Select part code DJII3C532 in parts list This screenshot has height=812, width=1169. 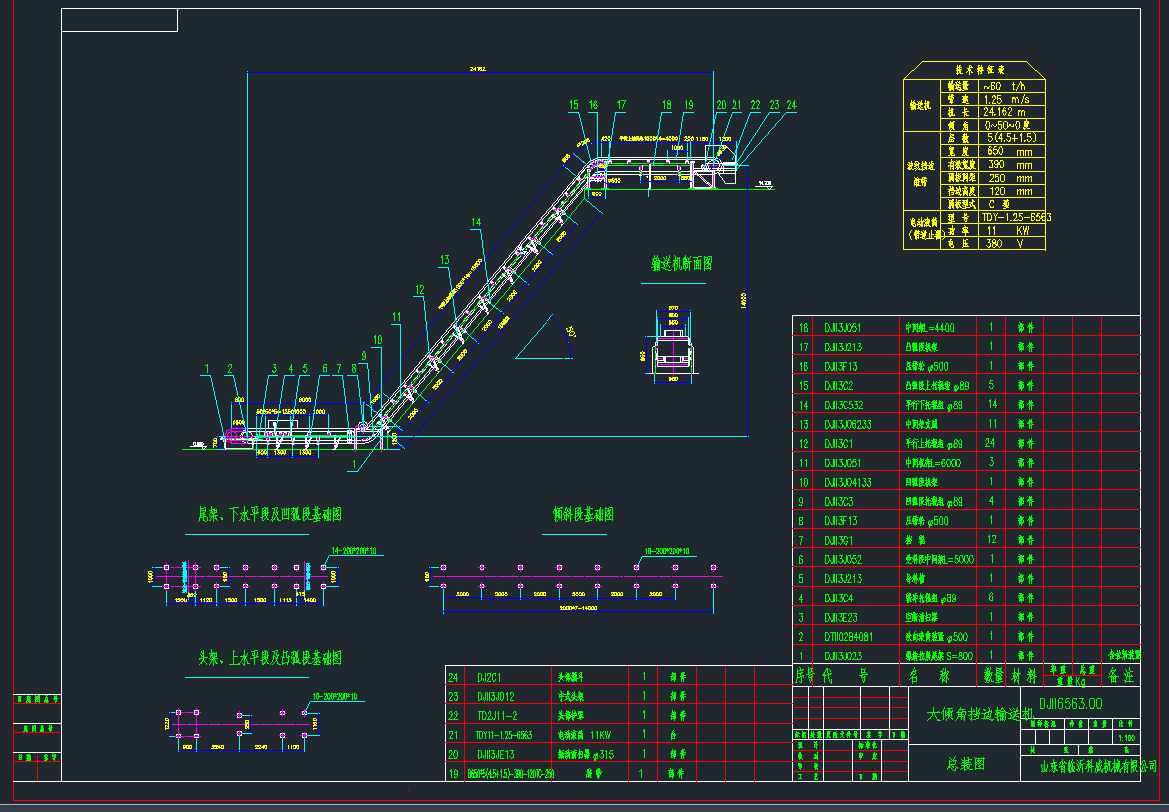click(844, 405)
